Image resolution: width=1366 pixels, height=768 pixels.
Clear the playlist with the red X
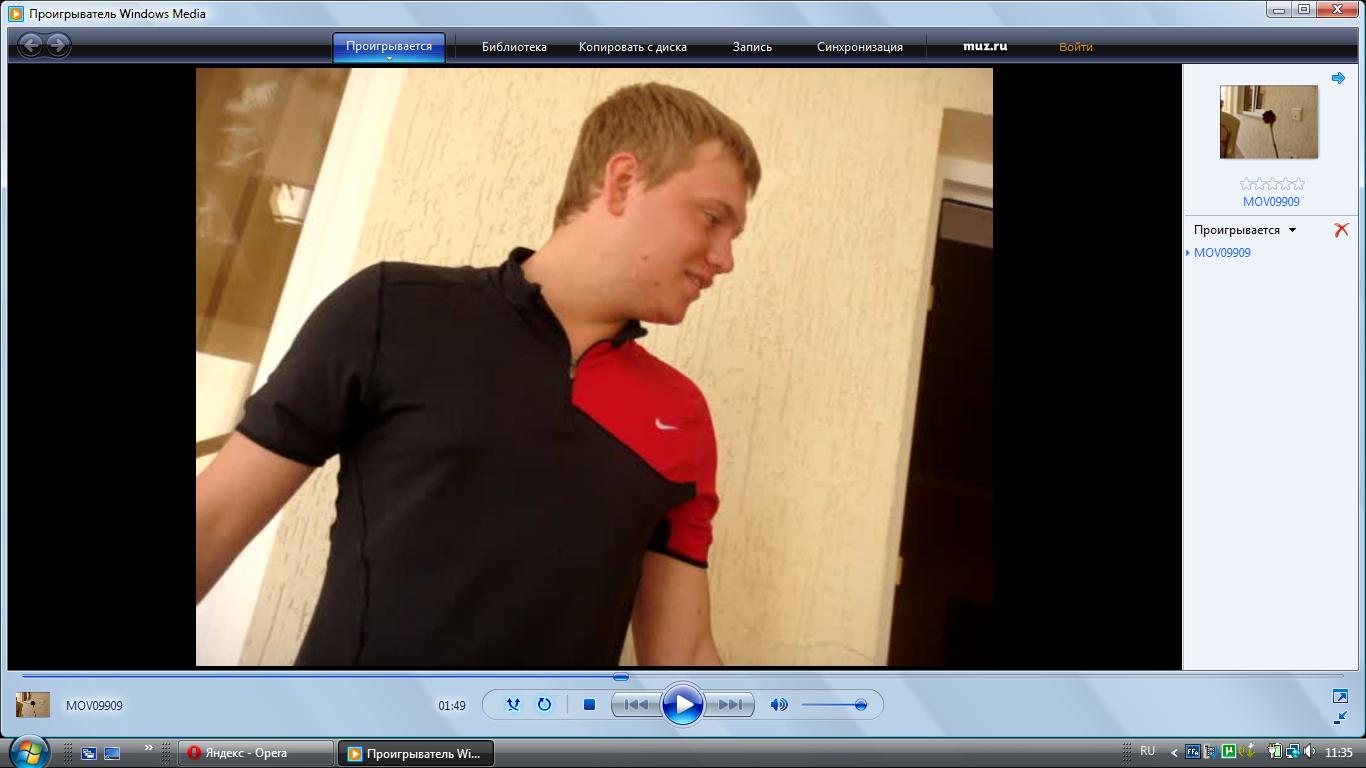1342,230
